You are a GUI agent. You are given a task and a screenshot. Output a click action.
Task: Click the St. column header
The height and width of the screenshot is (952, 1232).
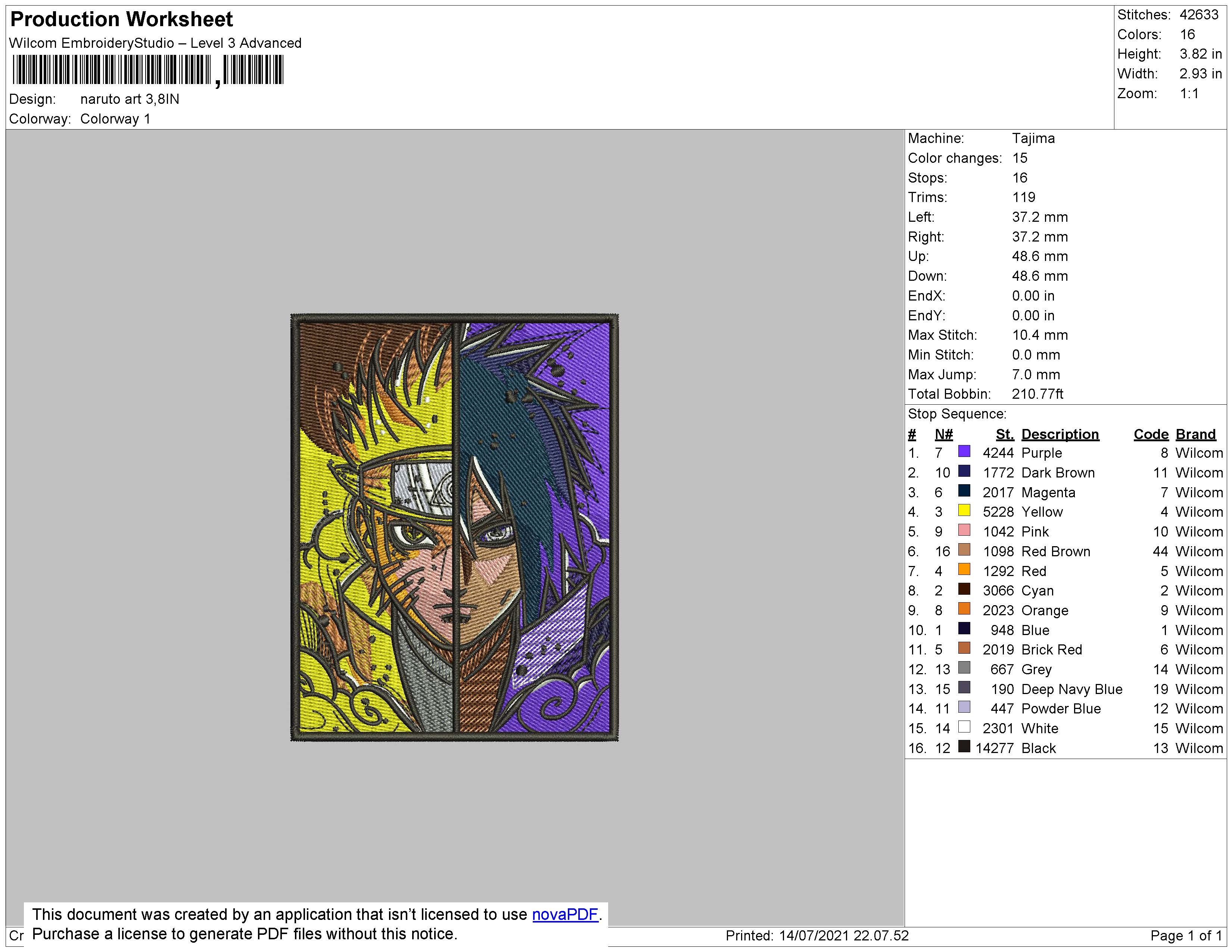point(1005,434)
